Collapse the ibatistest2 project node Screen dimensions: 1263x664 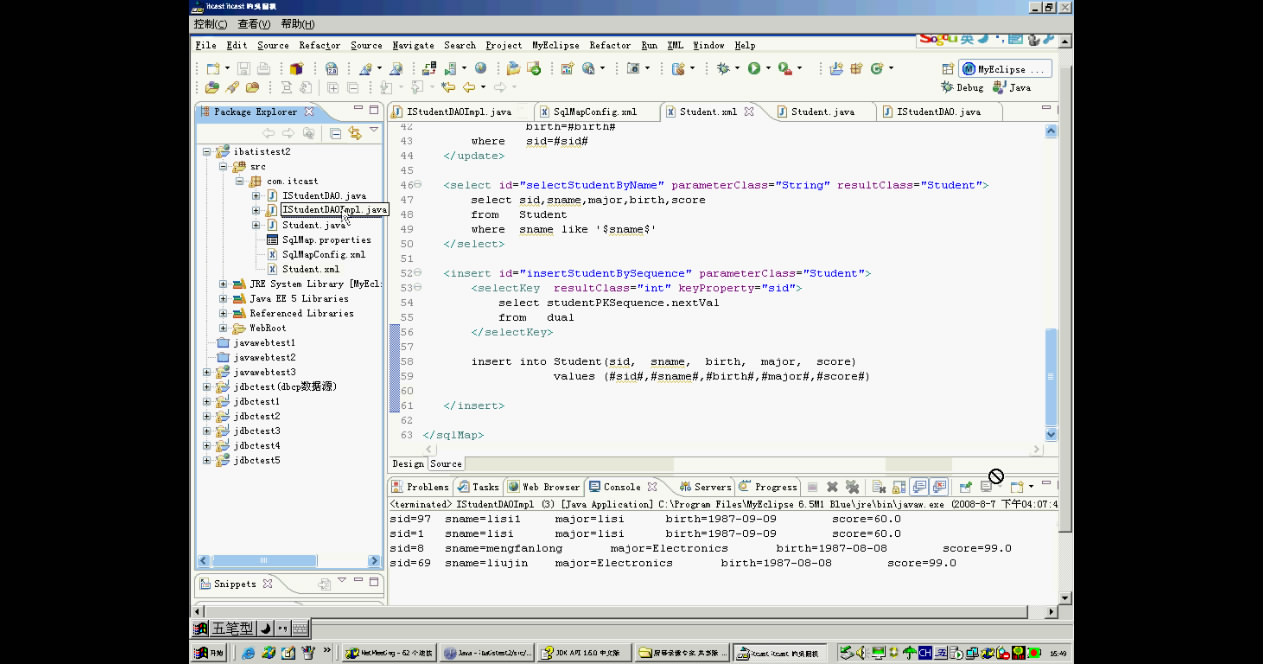(207, 152)
